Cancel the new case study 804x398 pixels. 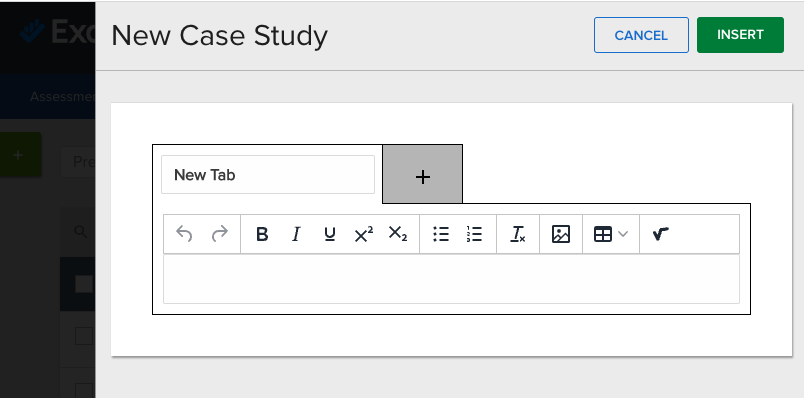[x=641, y=35]
